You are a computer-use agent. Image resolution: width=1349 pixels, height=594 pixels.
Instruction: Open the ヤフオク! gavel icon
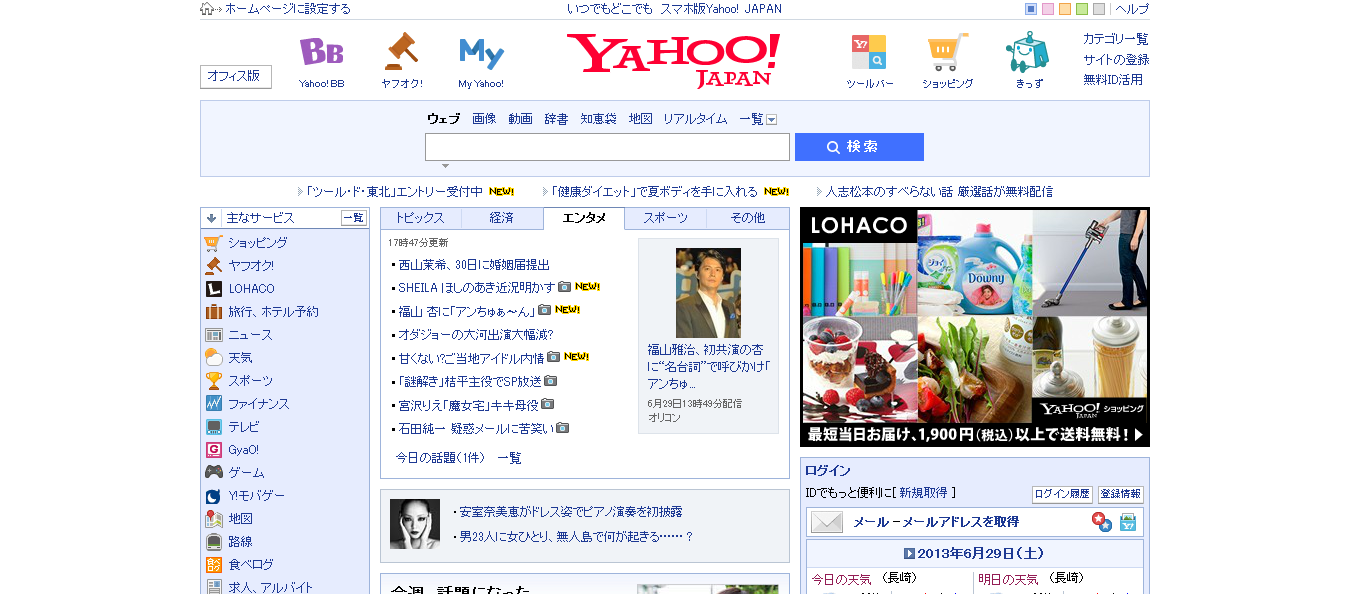coord(401,51)
